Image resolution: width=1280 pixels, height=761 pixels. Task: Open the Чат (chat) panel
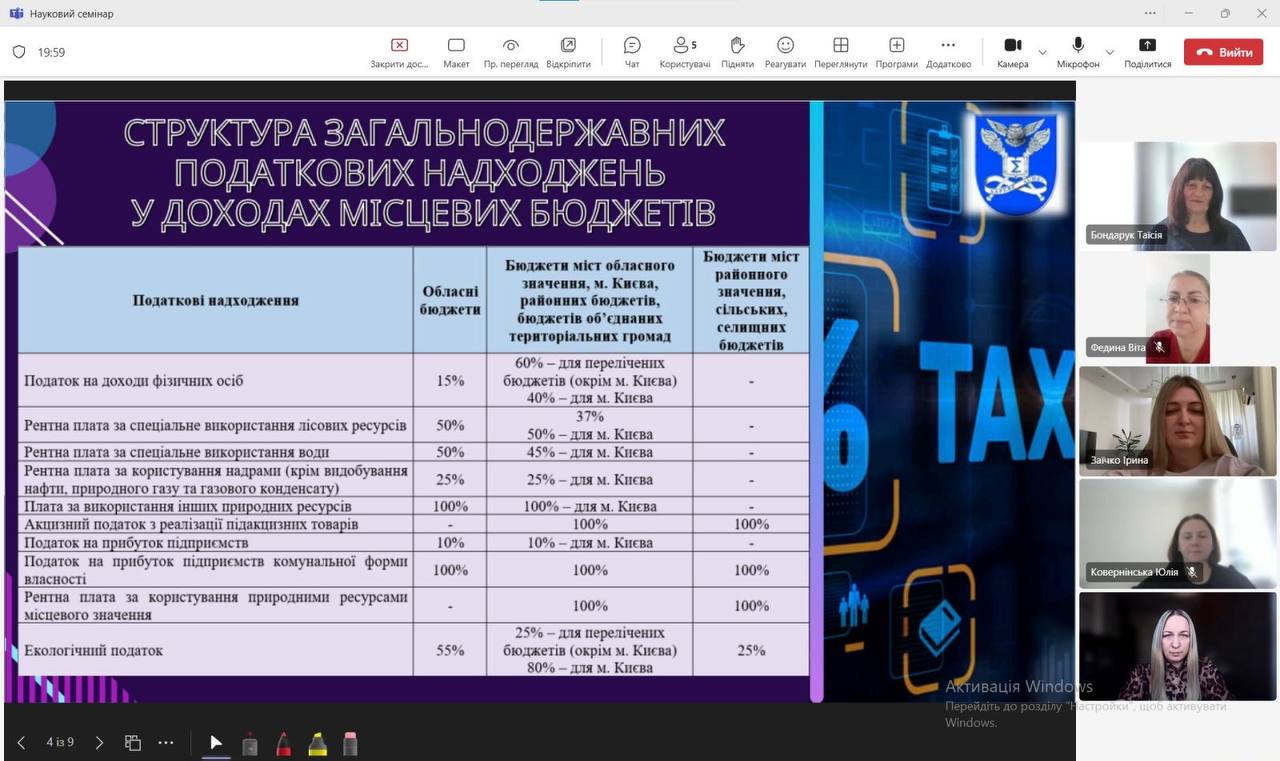tap(632, 51)
